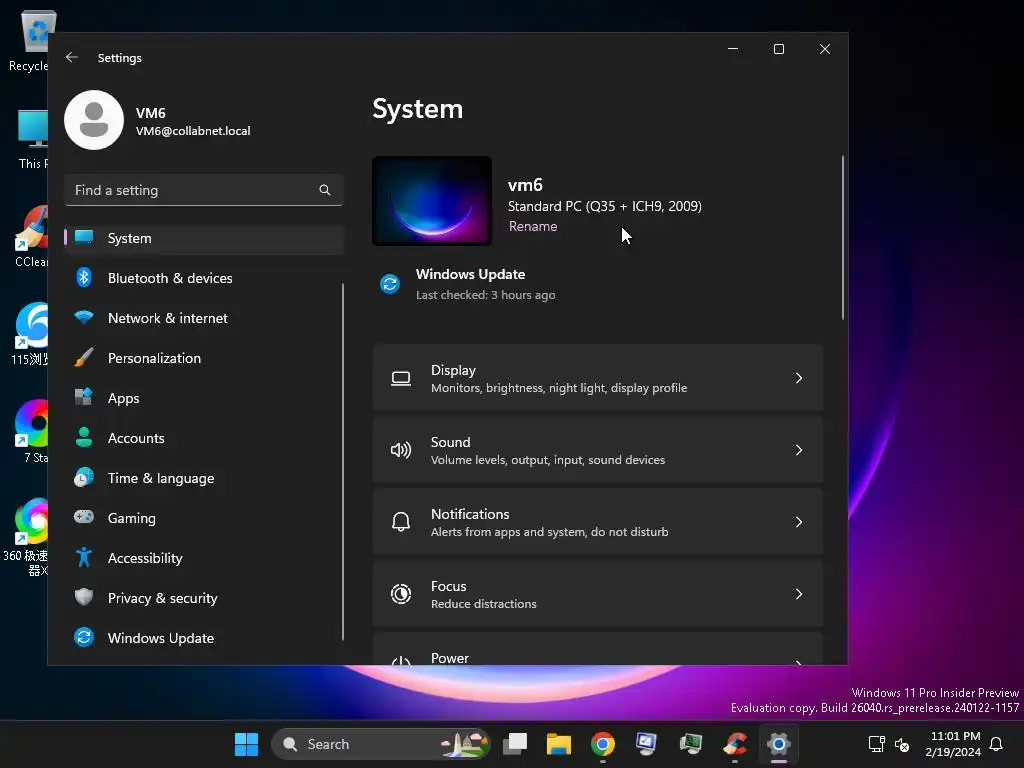This screenshot has width=1024, height=768.
Task: Expand Focus settings chevron
Action: tap(799, 594)
